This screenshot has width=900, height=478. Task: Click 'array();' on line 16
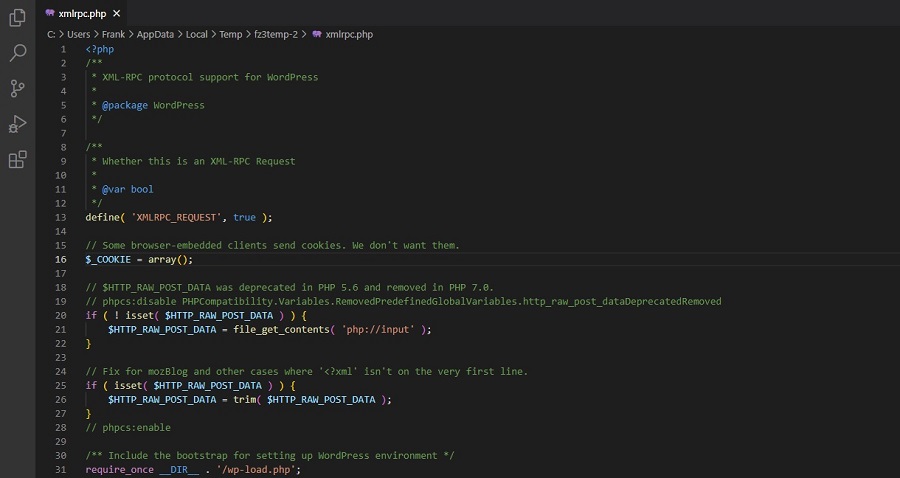pos(170,259)
